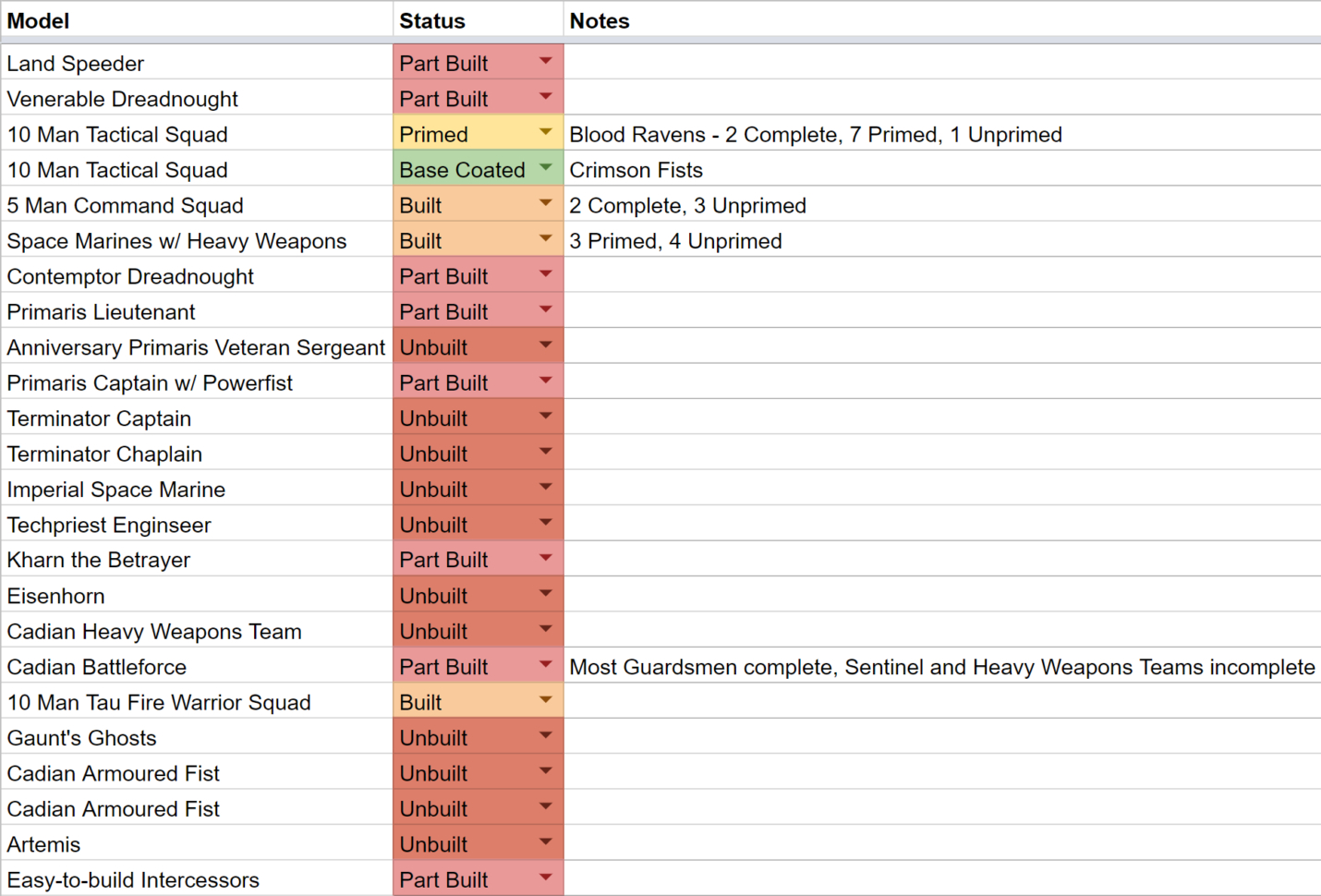Screen dimensions: 1321x896
Task: Open the status dropdown for Land Speeder
Action: tap(546, 62)
